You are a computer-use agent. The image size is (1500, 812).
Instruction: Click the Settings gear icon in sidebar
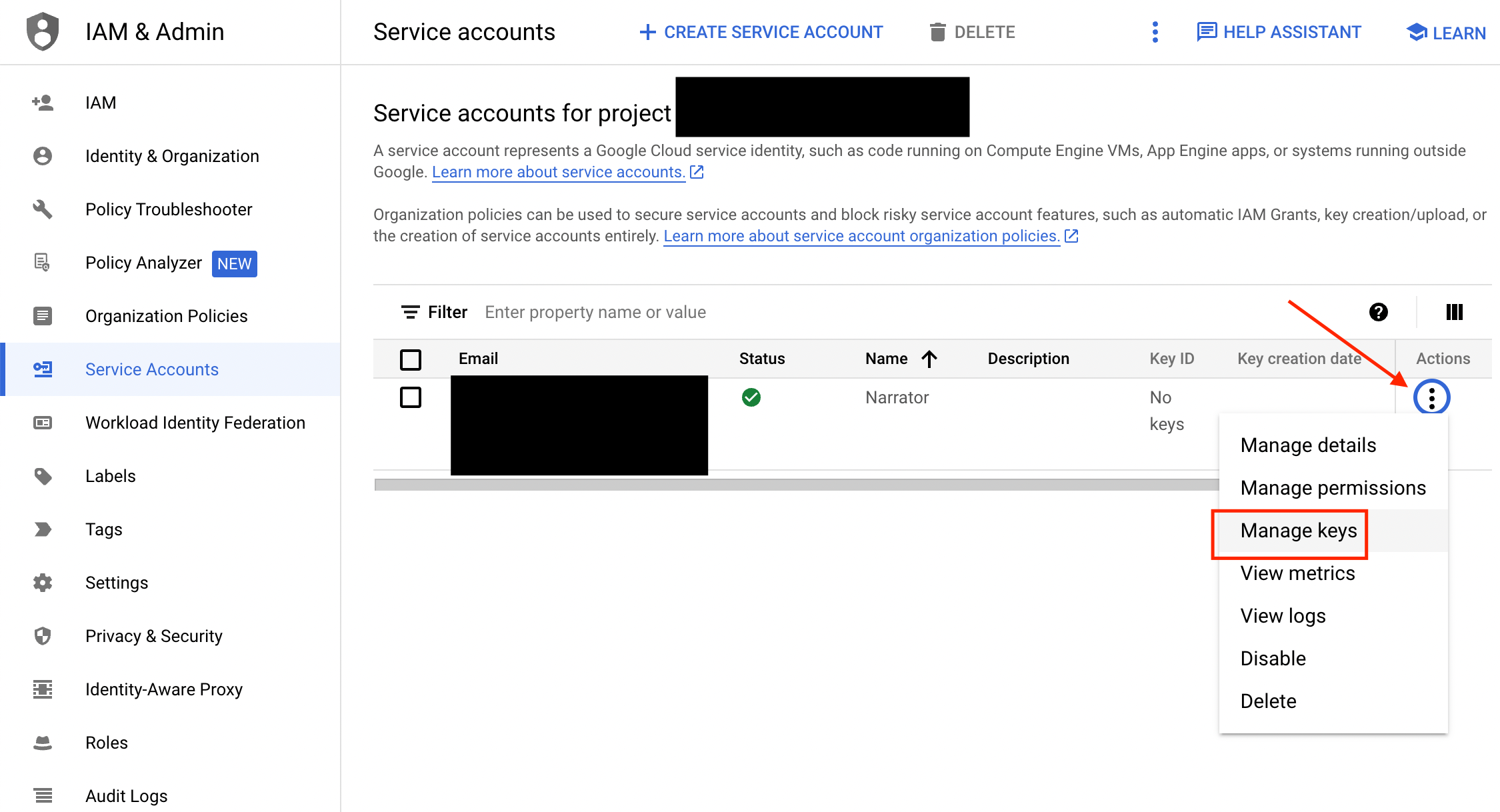pos(43,583)
